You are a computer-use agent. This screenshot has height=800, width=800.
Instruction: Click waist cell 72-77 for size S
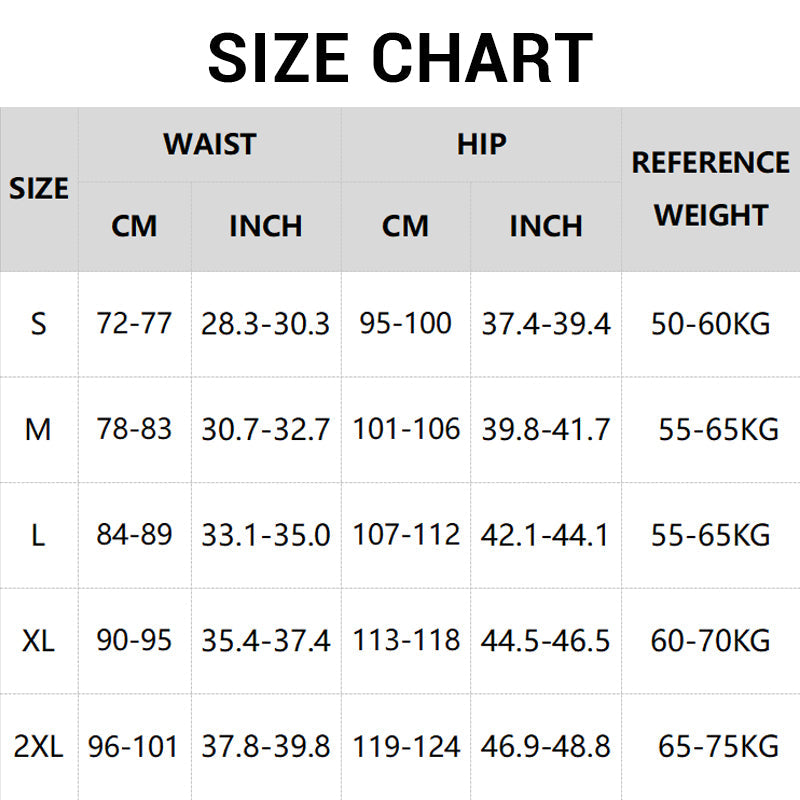coord(134,324)
